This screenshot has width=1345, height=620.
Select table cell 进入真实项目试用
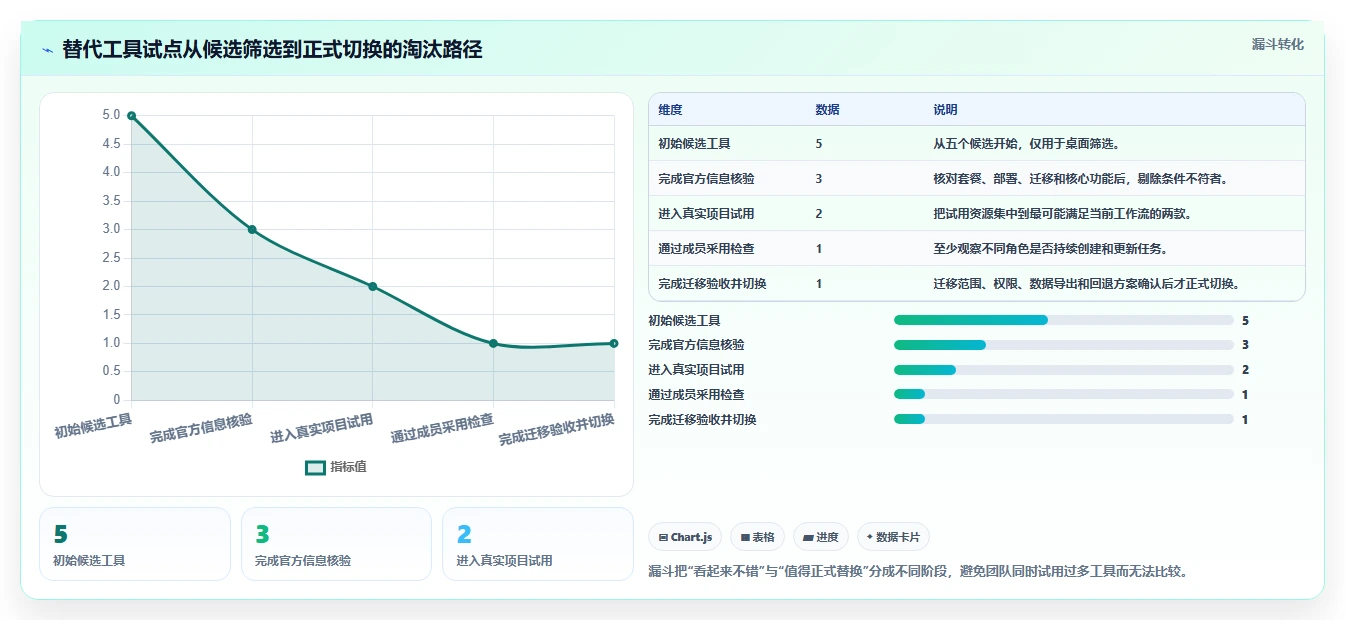coord(706,214)
